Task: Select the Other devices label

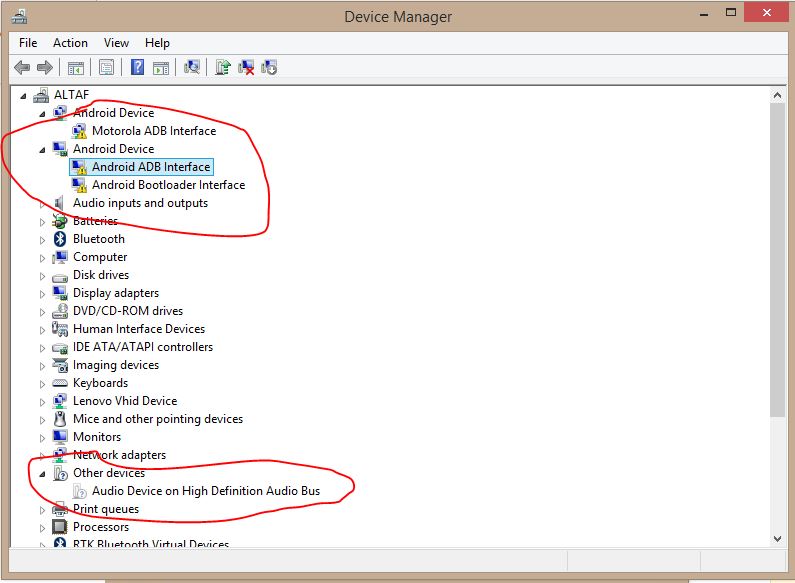Action: tap(109, 472)
